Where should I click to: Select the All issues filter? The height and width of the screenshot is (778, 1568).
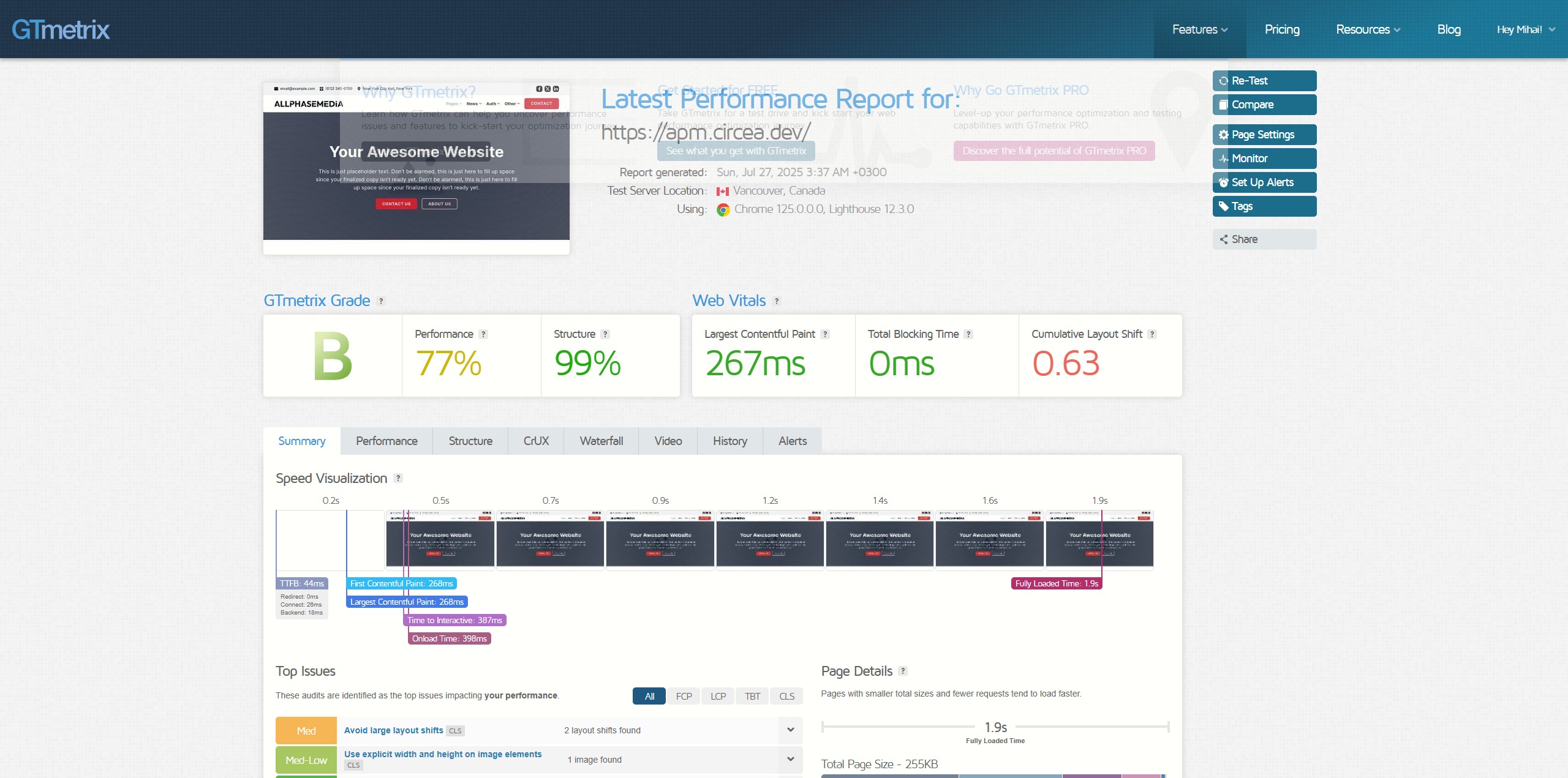click(x=649, y=697)
